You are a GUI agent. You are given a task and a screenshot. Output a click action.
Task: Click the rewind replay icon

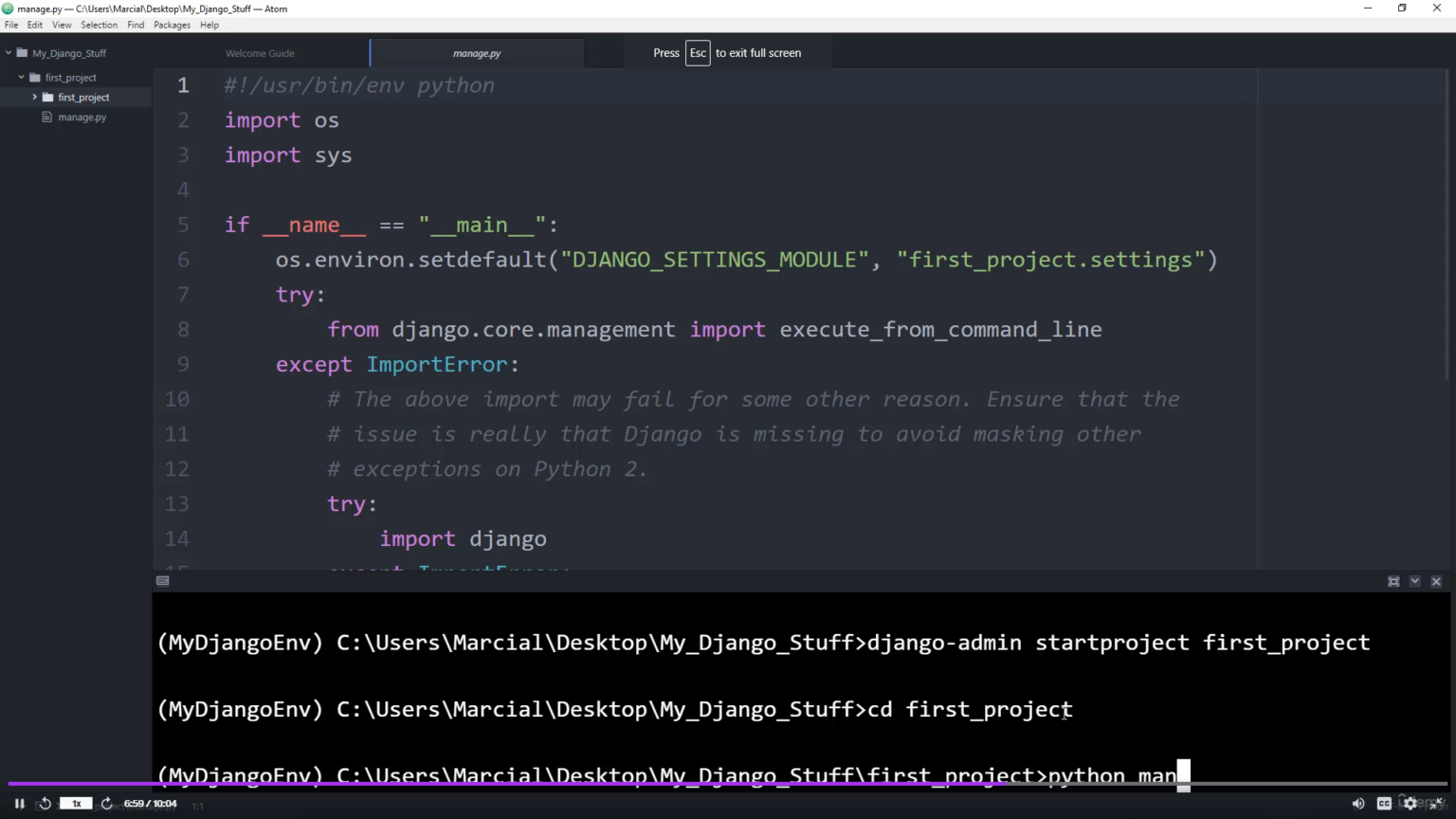pyautogui.click(x=45, y=804)
